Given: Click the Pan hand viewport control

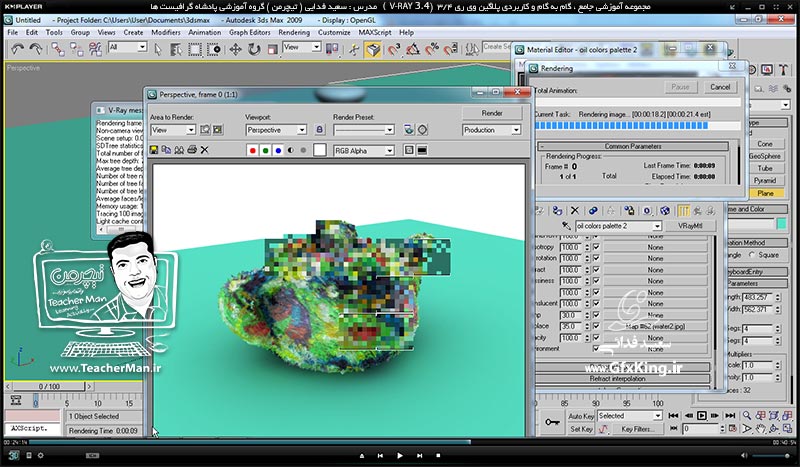Looking at the screenshot, I should point(760,429).
